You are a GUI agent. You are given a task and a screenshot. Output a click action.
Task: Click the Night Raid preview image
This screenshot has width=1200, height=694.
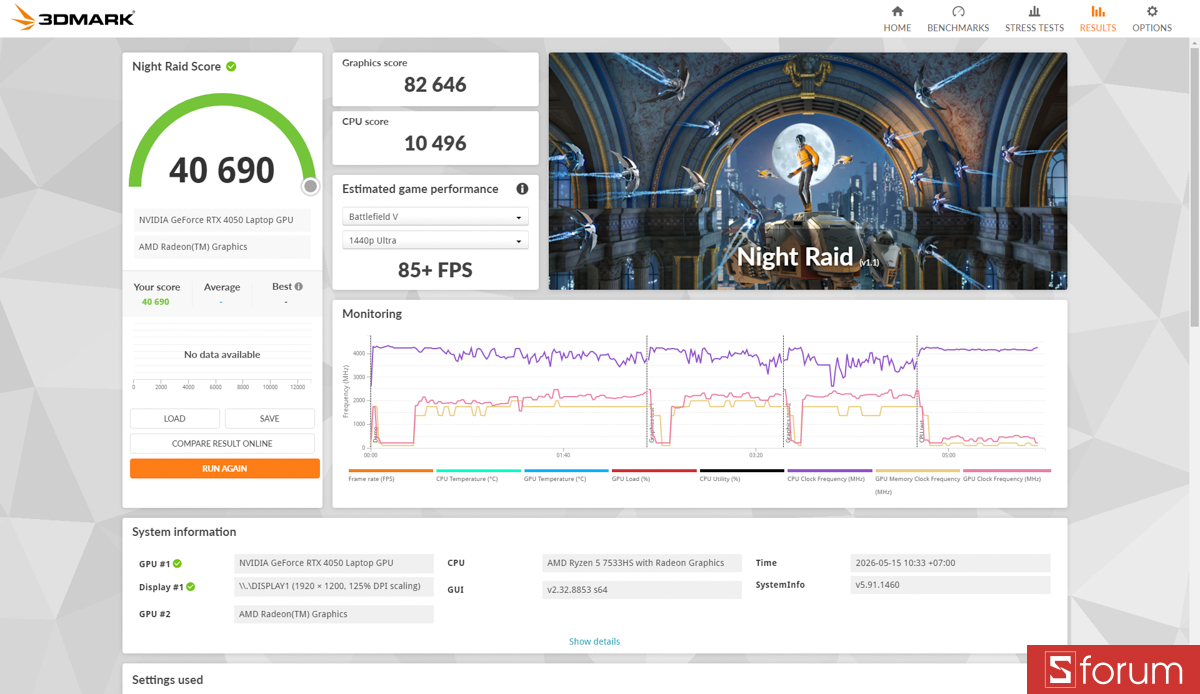808,171
